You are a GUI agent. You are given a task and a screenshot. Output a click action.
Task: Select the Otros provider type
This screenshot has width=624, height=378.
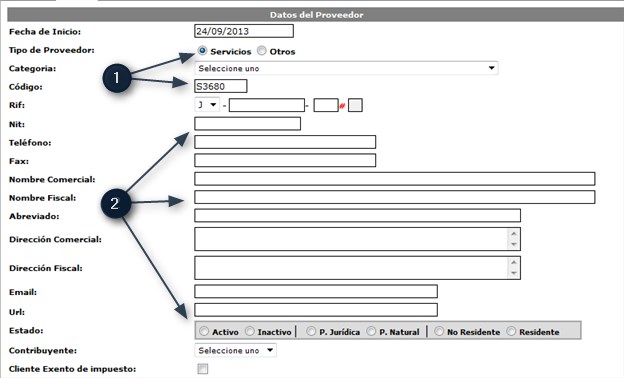(261, 51)
